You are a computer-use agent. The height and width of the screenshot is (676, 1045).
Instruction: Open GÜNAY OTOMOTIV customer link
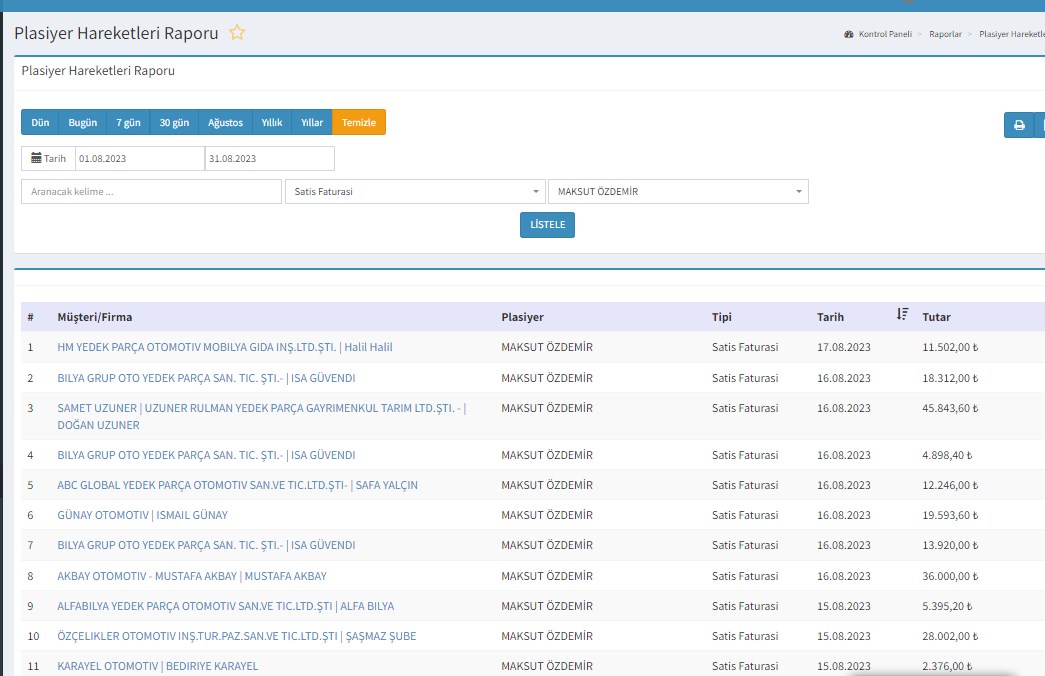click(x=143, y=515)
